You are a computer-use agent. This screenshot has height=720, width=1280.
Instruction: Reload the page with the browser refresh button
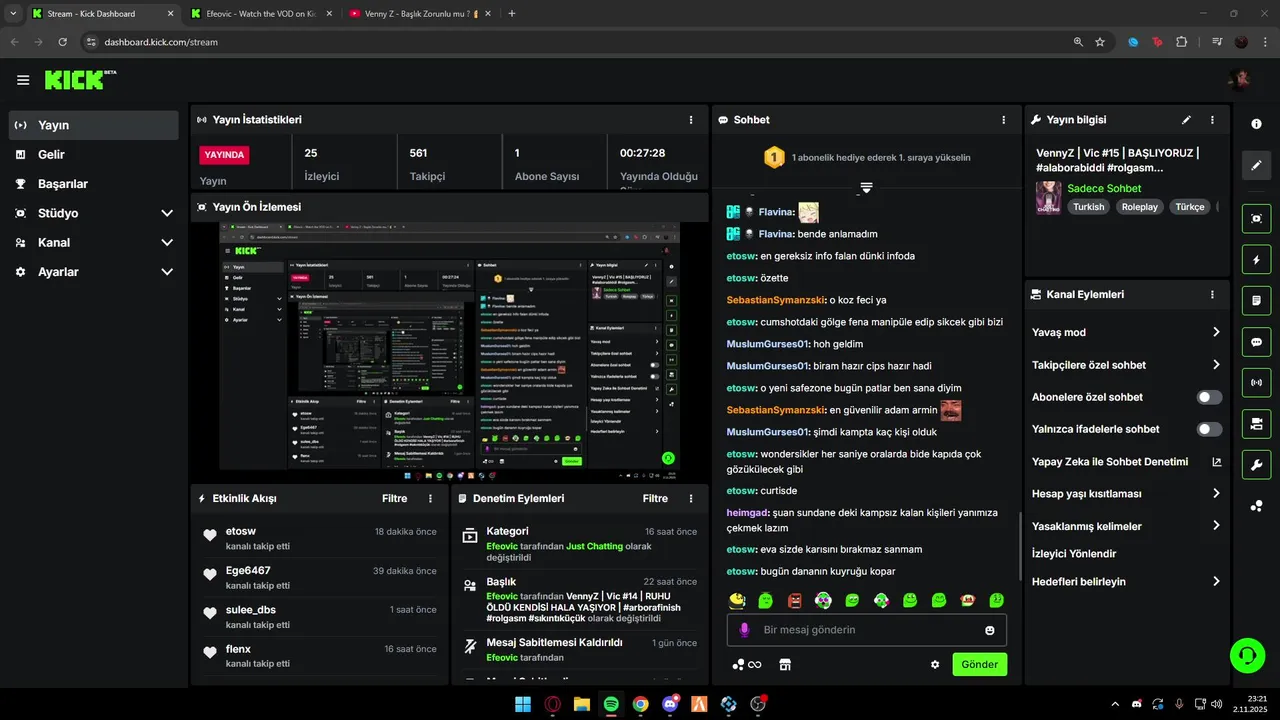(63, 42)
